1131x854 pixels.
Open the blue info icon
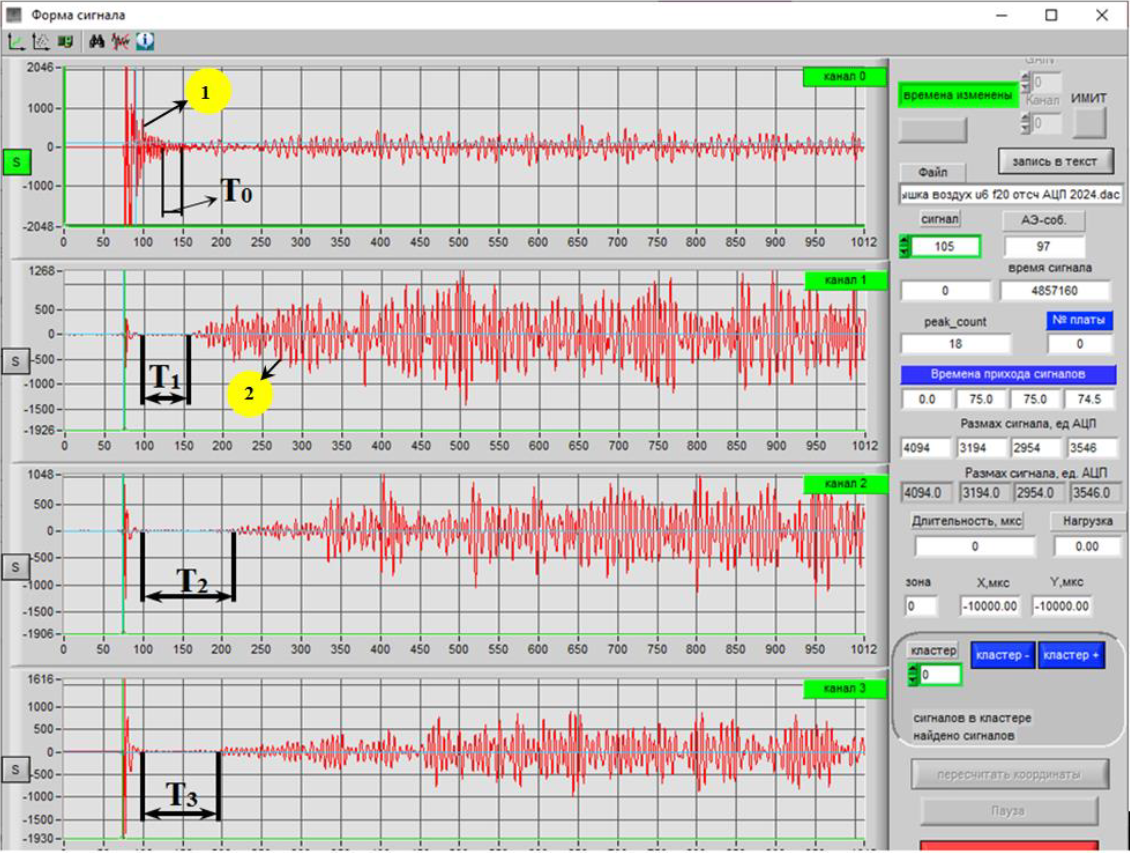click(x=145, y=42)
